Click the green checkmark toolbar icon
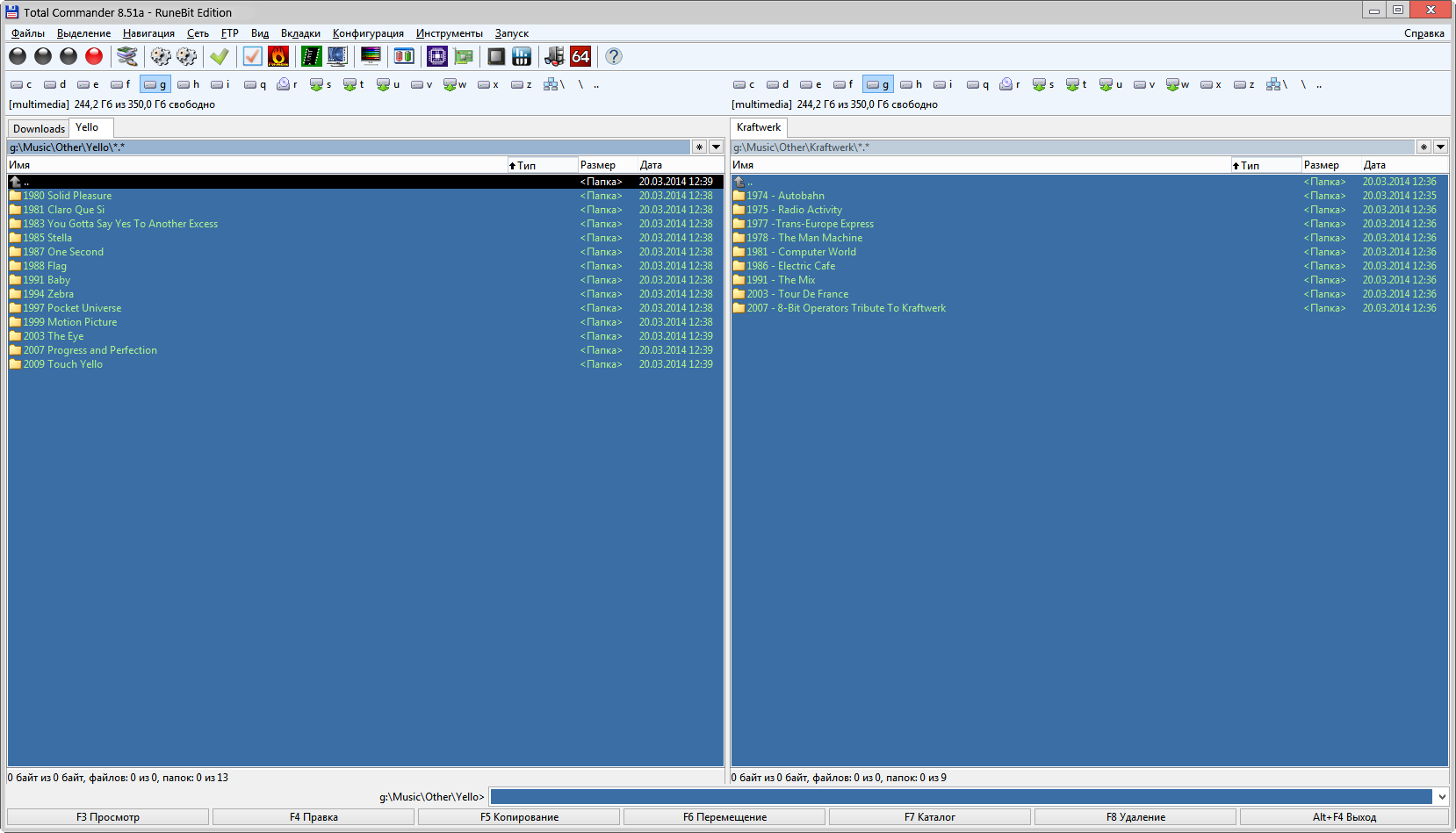1456x833 pixels. [219, 56]
